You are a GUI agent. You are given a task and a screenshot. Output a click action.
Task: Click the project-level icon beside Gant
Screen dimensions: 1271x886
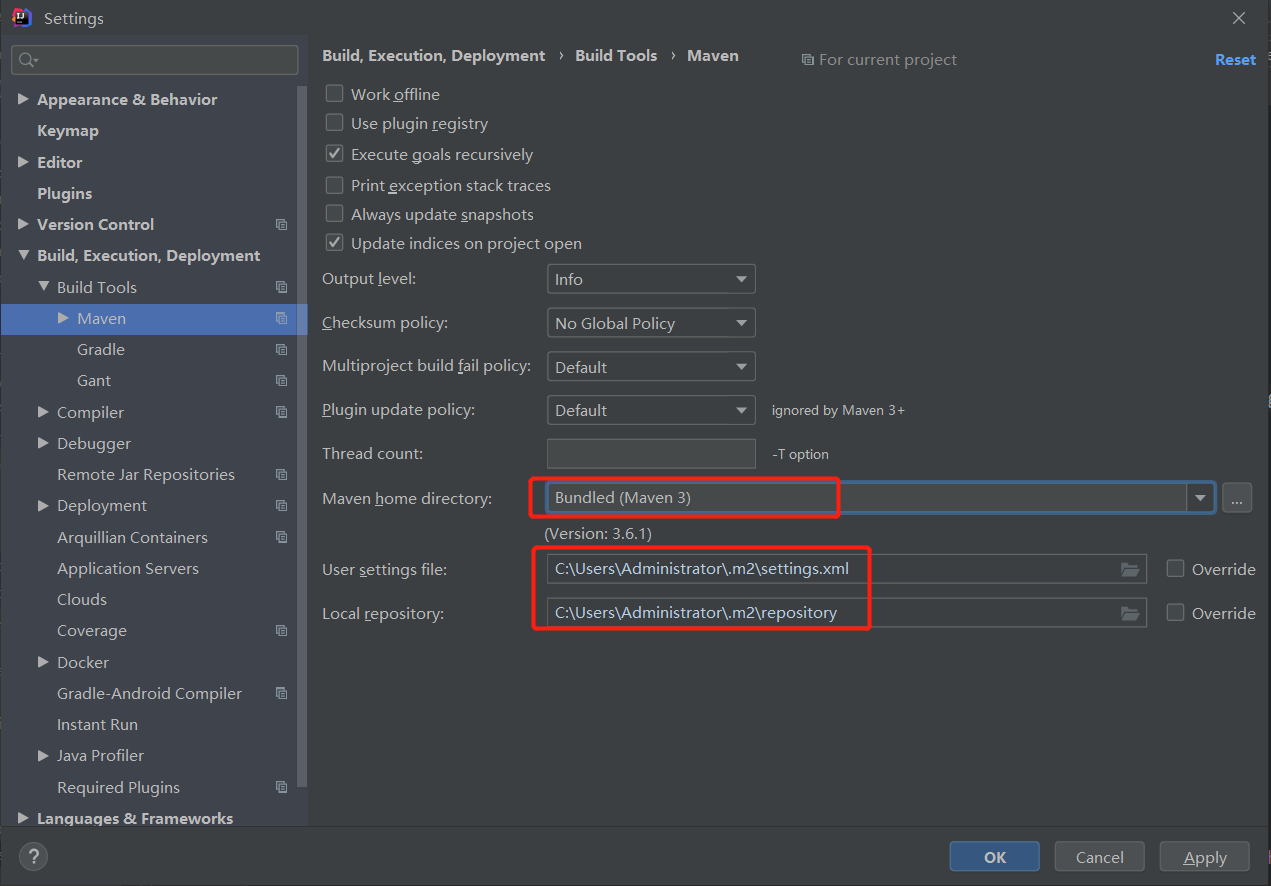[281, 381]
